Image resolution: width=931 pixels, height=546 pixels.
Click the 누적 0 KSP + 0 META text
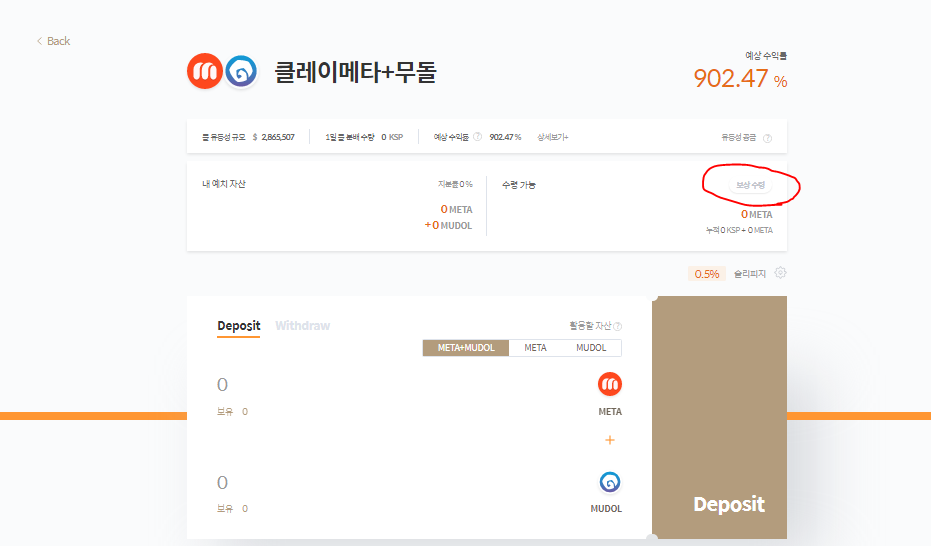(739, 230)
